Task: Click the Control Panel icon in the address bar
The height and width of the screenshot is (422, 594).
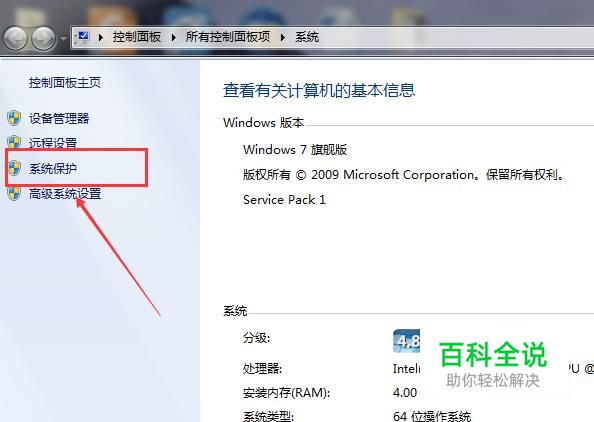Action: coord(82,37)
